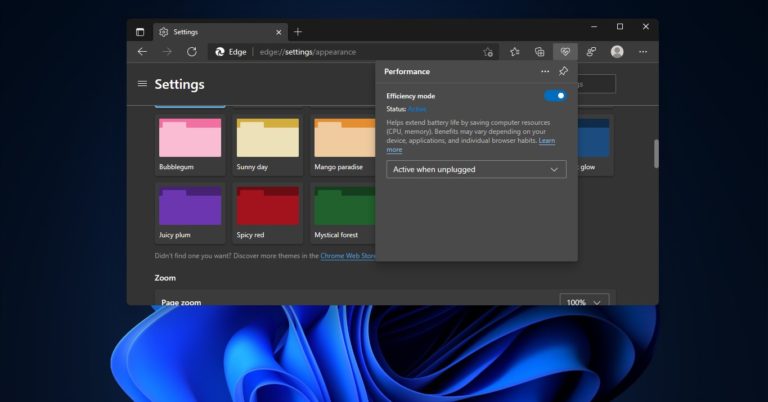This screenshot has height=402, width=768.
Task: Open the Favorites star toolbar icon
Action: click(515, 52)
